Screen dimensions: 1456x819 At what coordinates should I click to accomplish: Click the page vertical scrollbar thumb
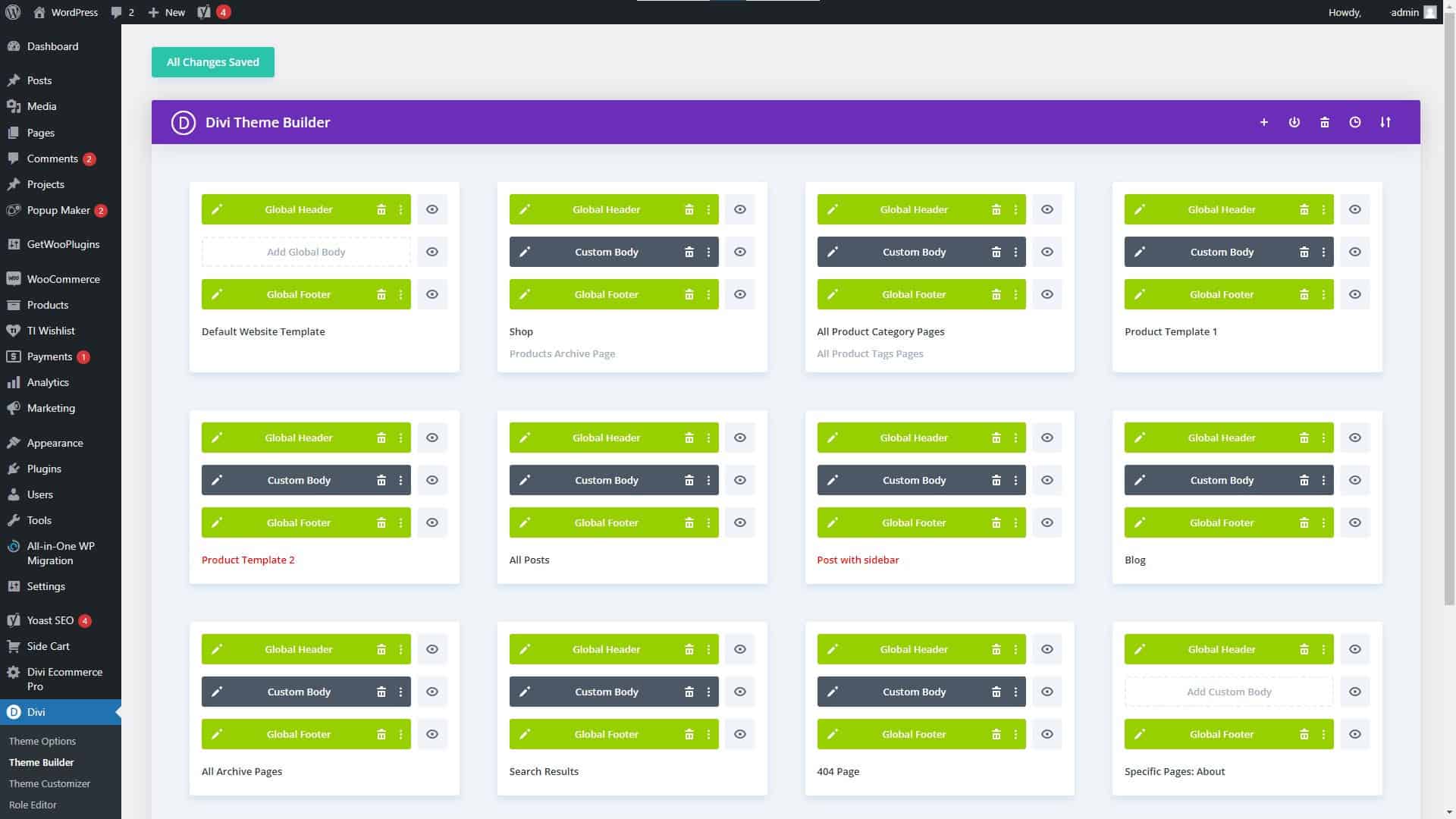(x=1449, y=303)
